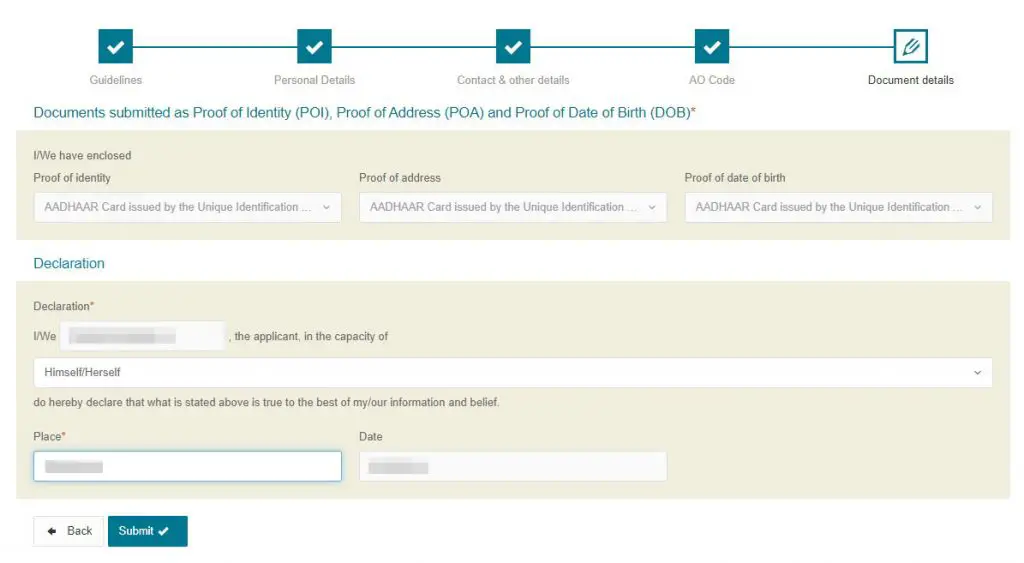The image size is (1024, 563).
Task: Click the Back button
Action: (x=69, y=531)
